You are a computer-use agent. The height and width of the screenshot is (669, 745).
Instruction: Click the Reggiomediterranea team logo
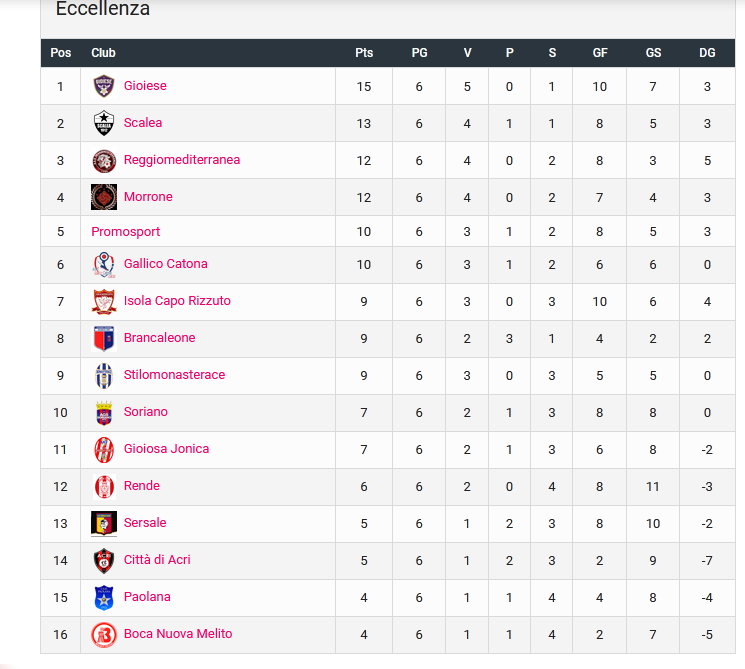click(x=104, y=161)
